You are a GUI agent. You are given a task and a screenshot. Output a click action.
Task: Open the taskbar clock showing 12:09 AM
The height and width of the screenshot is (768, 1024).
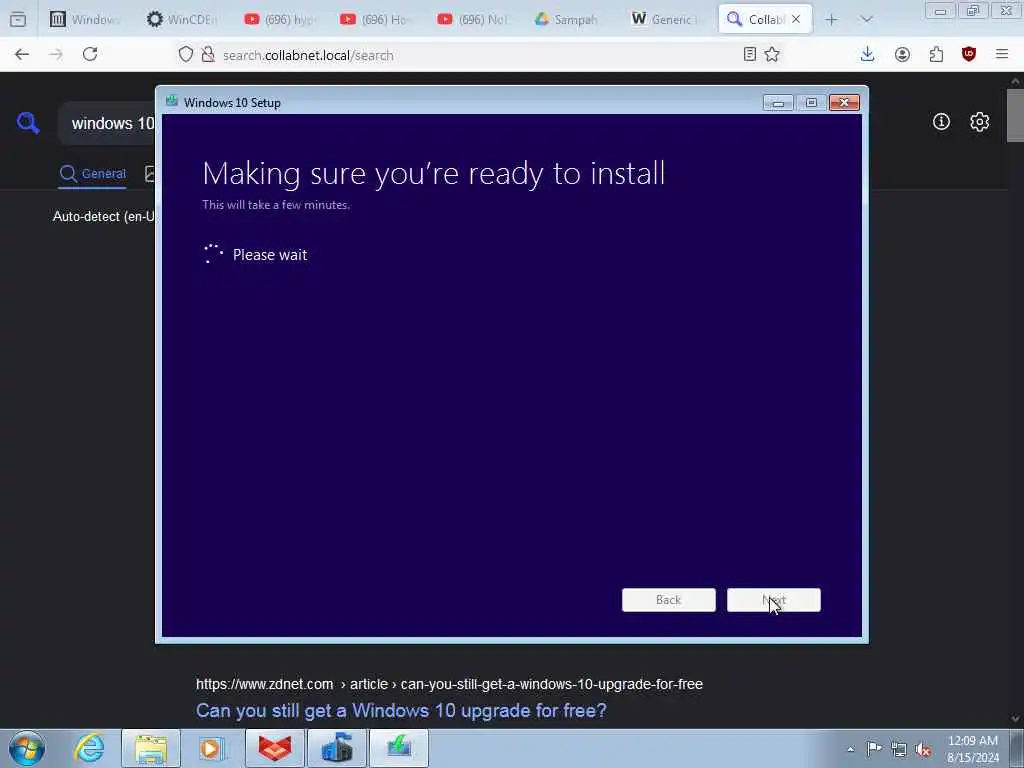973,749
